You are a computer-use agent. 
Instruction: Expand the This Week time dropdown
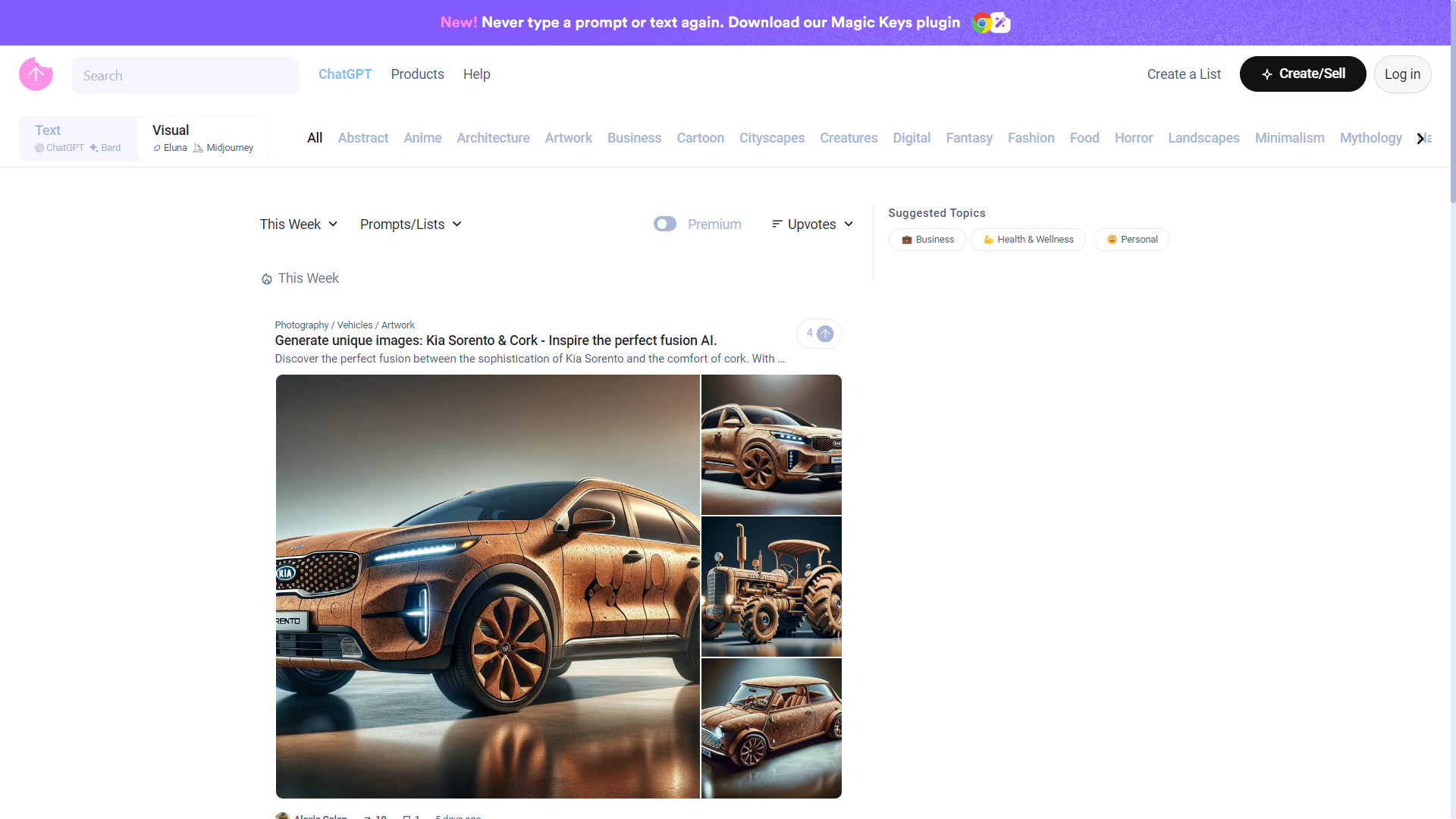tap(298, 224)
